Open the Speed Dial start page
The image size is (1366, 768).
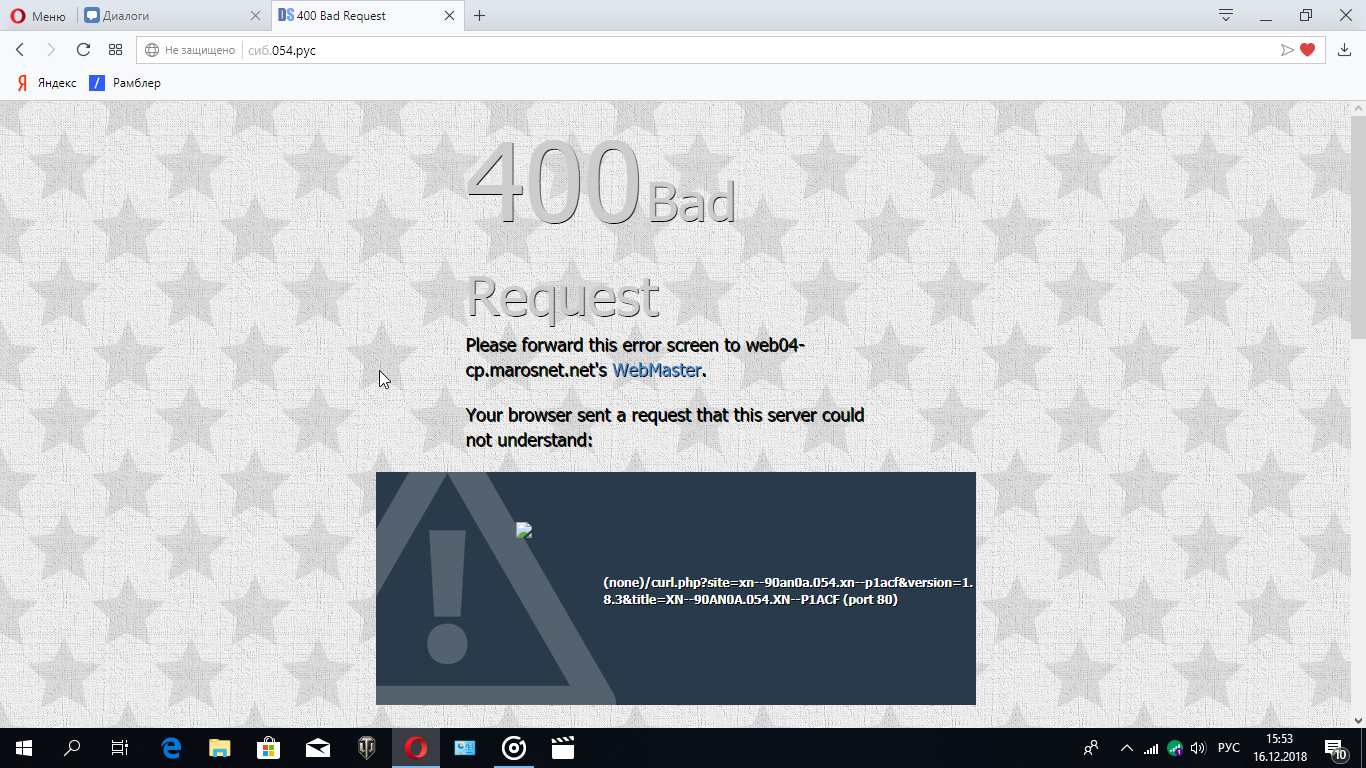coord(115,50)
